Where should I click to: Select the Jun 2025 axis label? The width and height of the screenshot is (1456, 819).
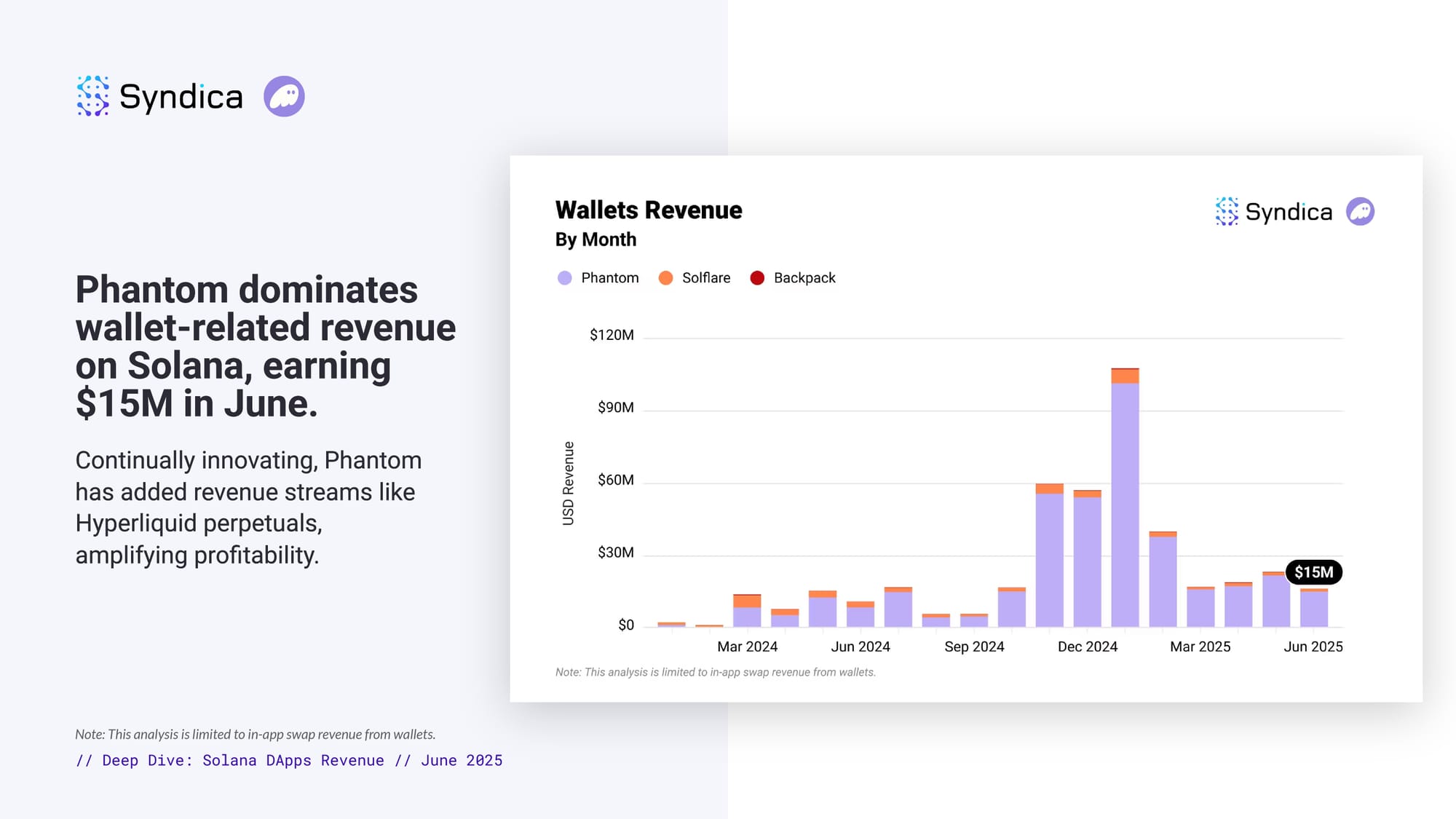pos(1313,646)
